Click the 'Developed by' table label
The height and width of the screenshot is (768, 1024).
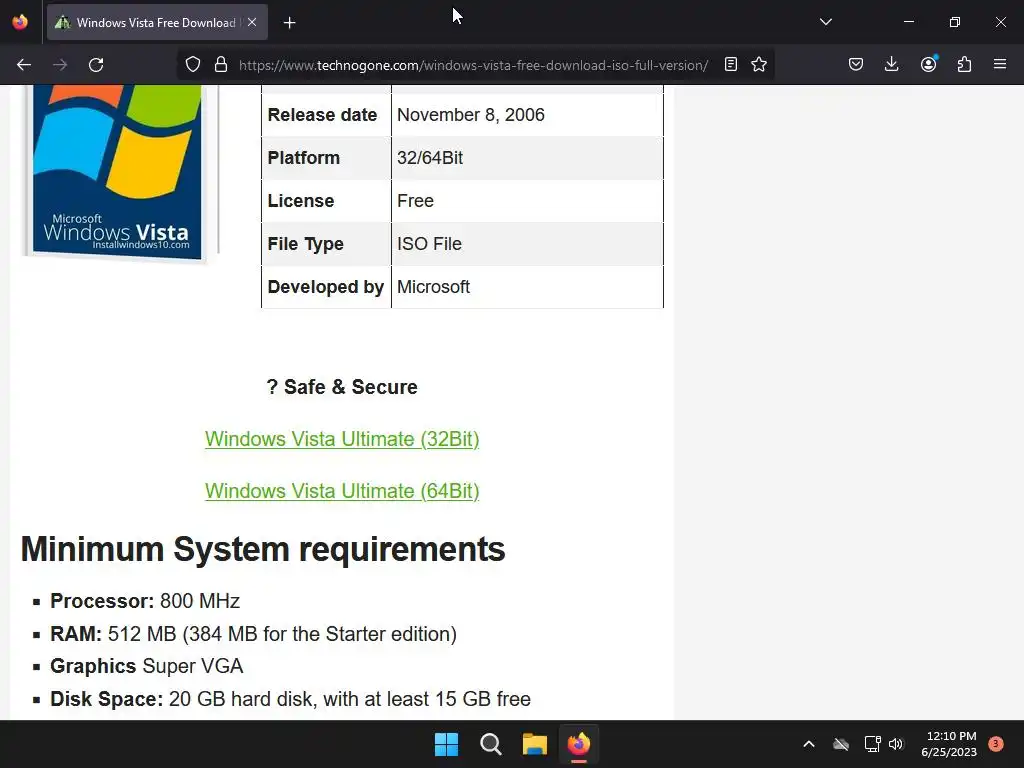click(x=326, y=287)
